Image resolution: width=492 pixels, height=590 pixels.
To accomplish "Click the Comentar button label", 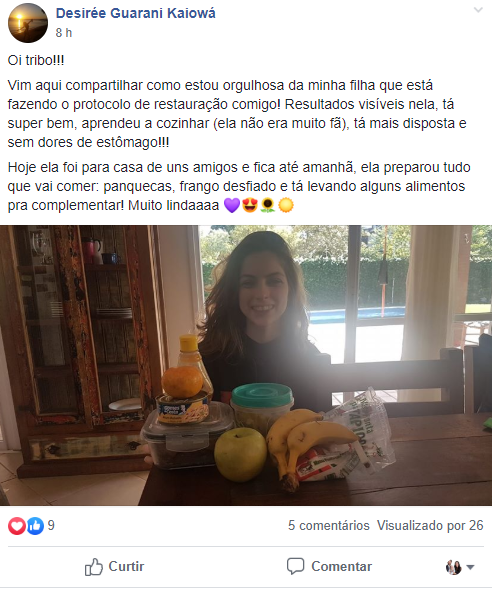I will (x=342, y=566).
